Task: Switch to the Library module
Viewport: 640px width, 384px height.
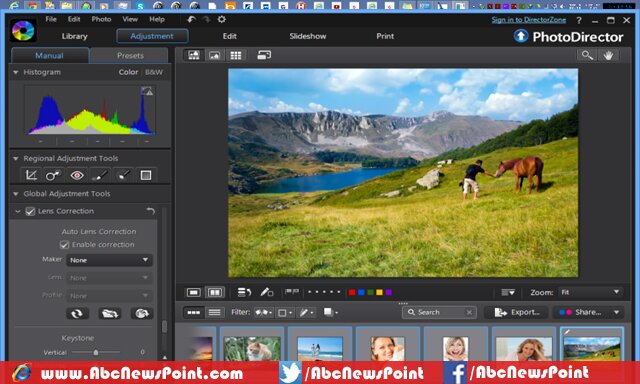Action: pos(74,36)
